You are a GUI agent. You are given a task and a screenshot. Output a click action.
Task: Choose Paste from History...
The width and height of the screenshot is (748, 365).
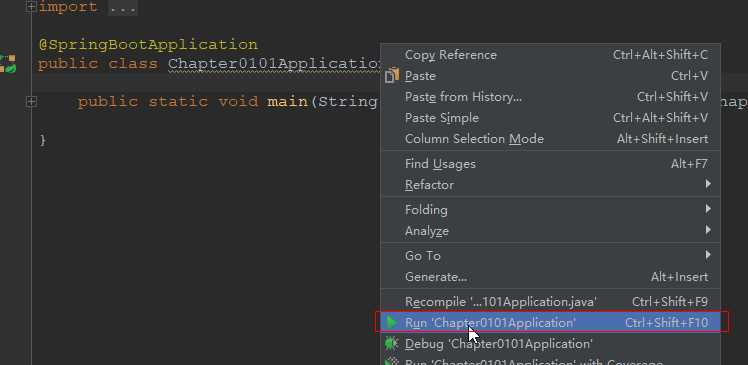[551, 97]
